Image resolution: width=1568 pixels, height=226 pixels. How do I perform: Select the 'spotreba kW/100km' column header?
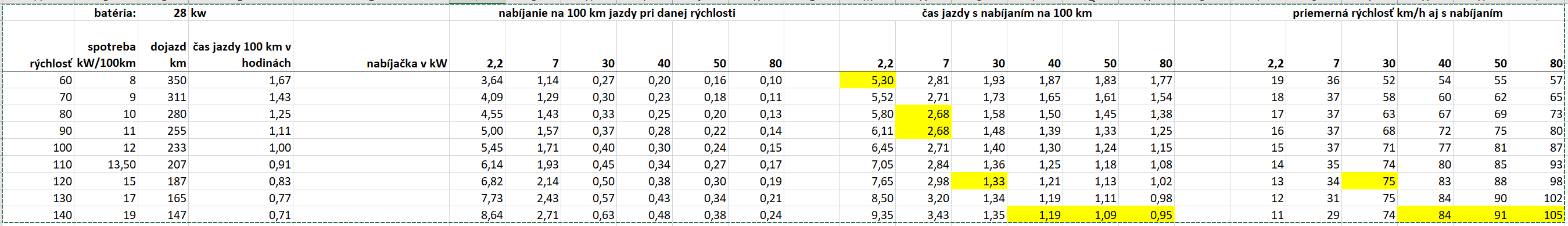(106, 46)
